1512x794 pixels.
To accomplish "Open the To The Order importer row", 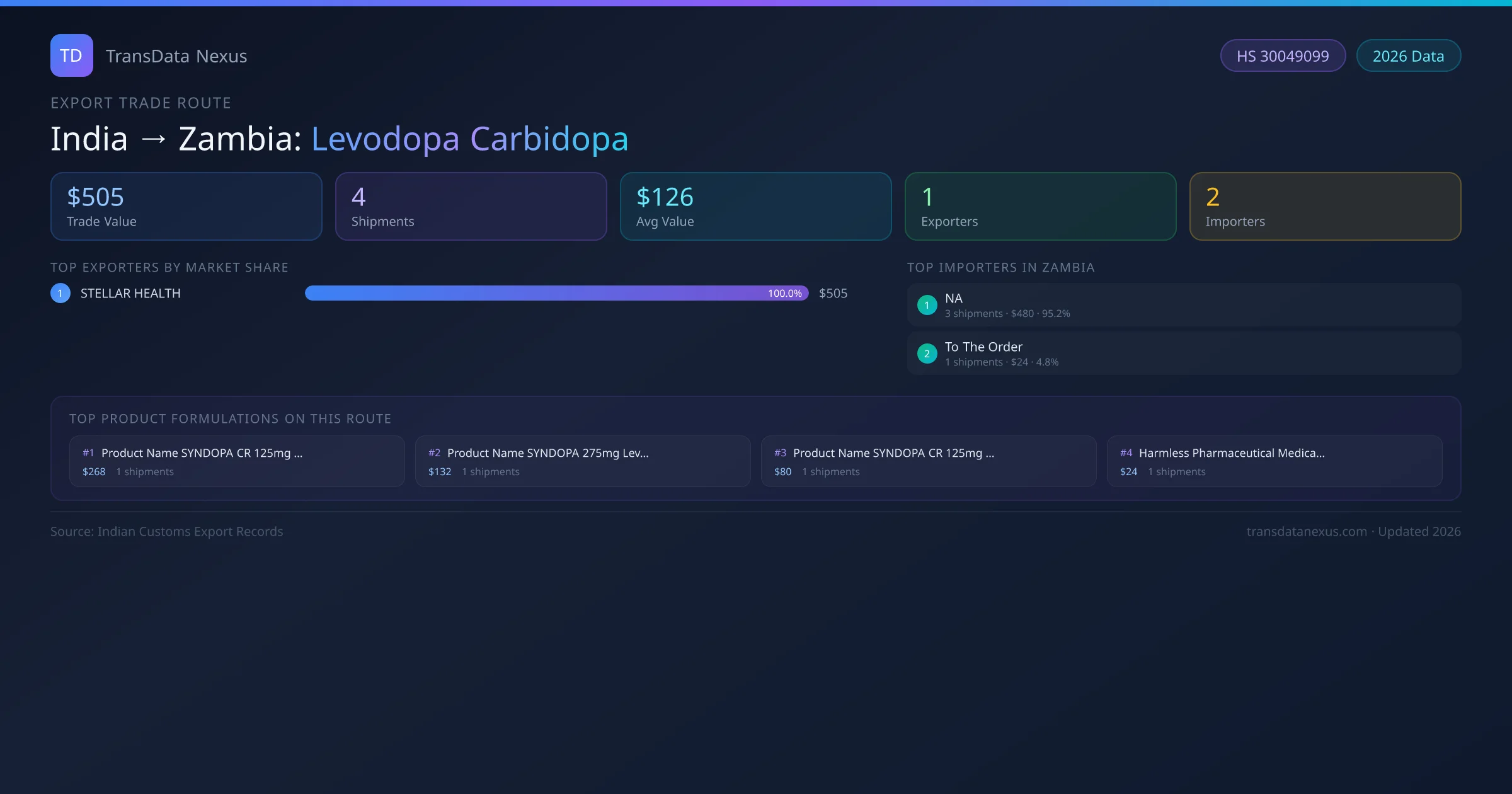I will pos(1184,354).
